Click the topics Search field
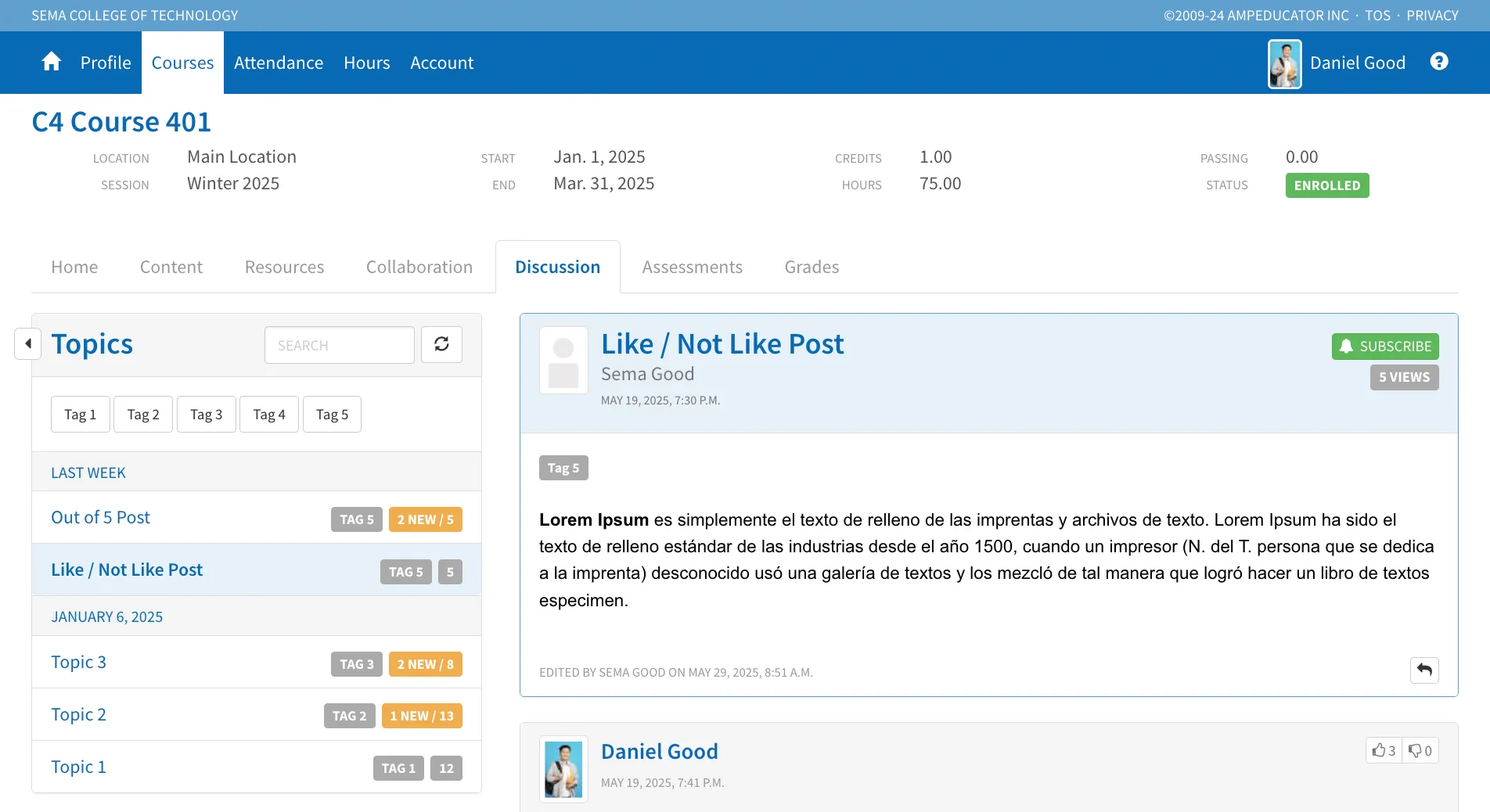Image resolution: width=1490 pixels, height=812 pixels. [x=340, y=345]
